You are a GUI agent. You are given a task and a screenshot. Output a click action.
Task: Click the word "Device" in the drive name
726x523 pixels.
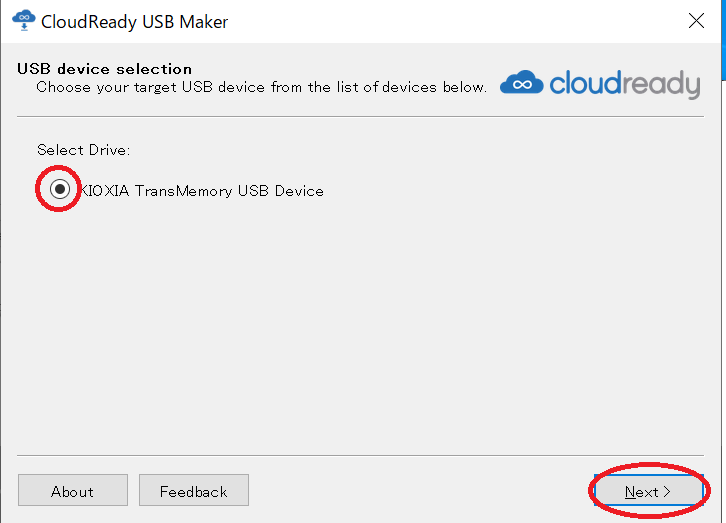(x=299, y=191)
